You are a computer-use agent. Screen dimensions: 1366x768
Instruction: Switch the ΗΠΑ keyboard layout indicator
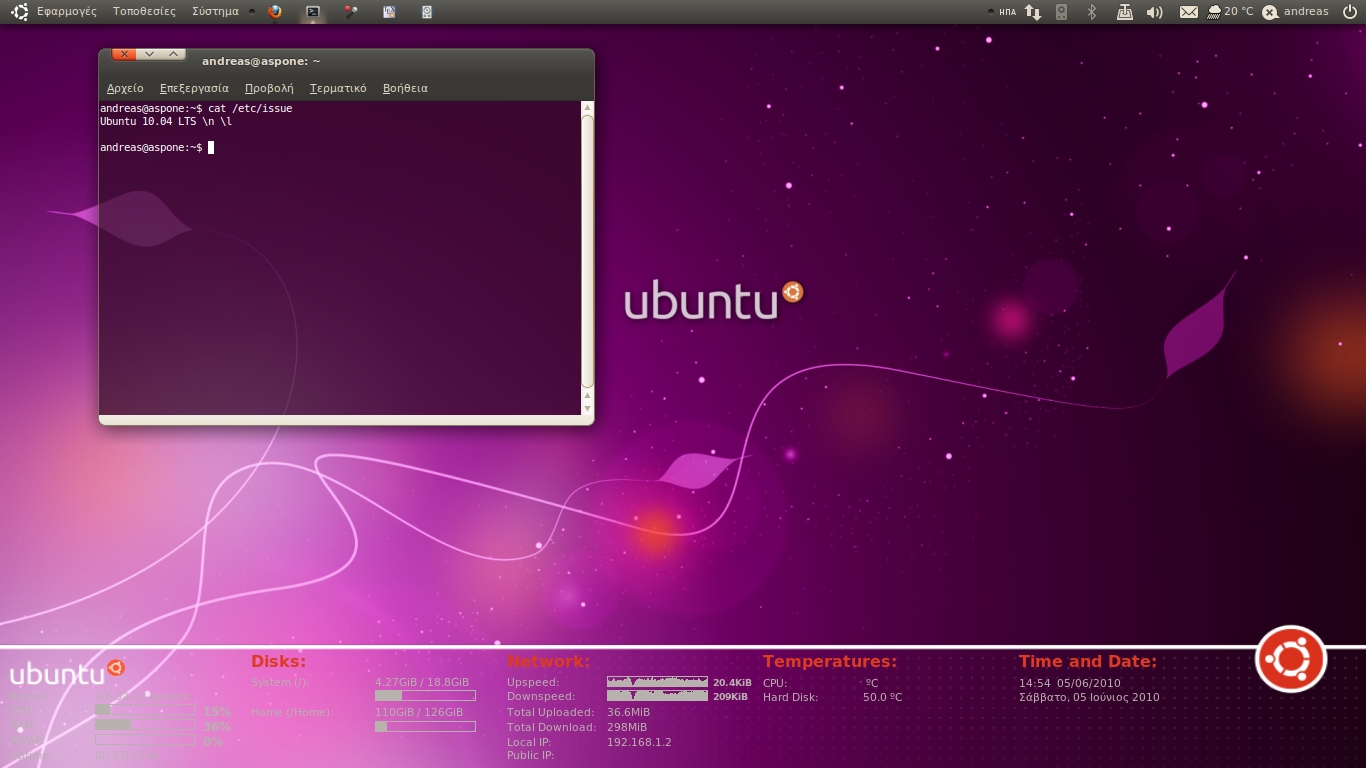point(1007,12)
